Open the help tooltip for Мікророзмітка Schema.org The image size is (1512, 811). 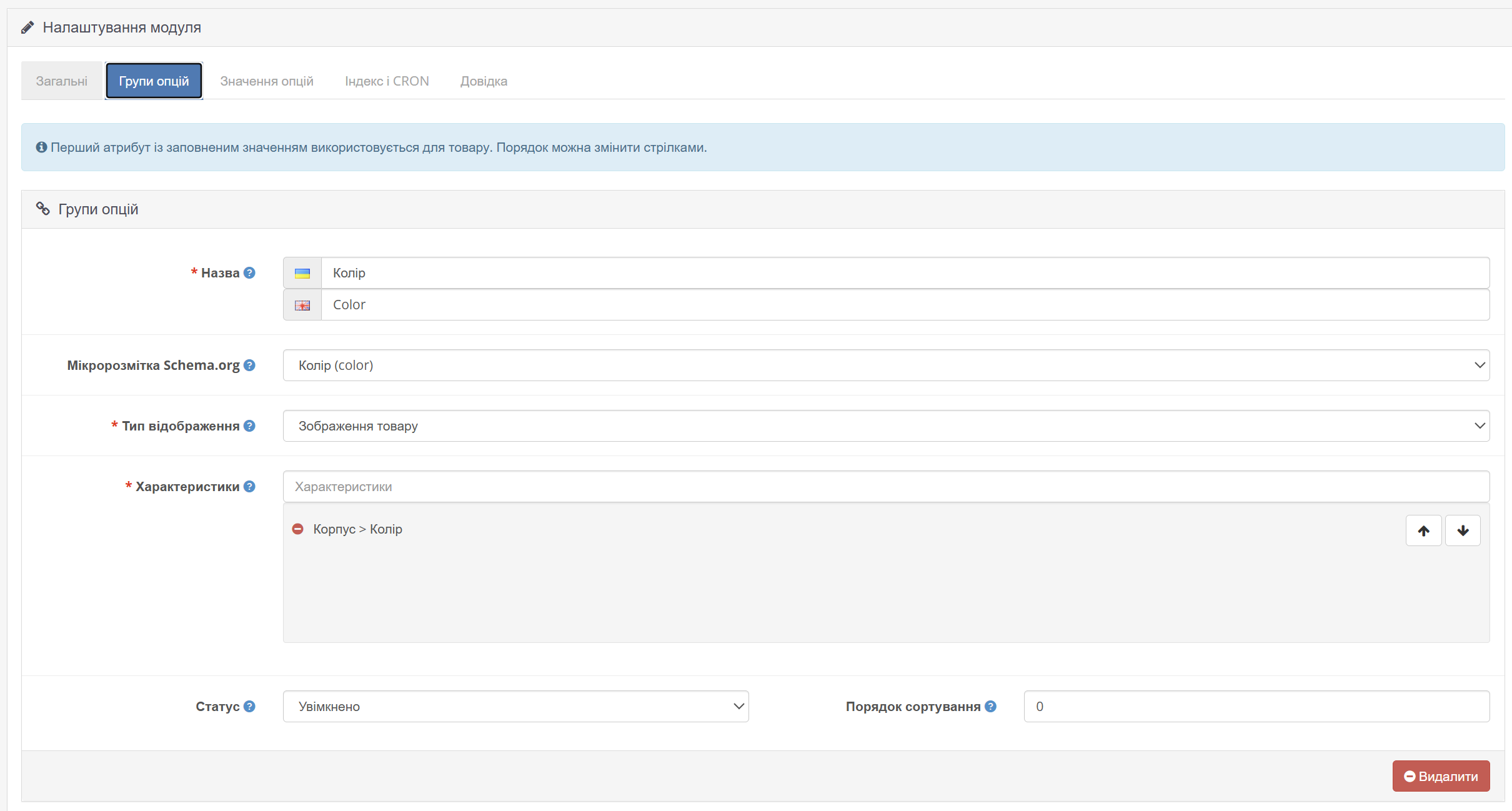(x=249, y=366)
